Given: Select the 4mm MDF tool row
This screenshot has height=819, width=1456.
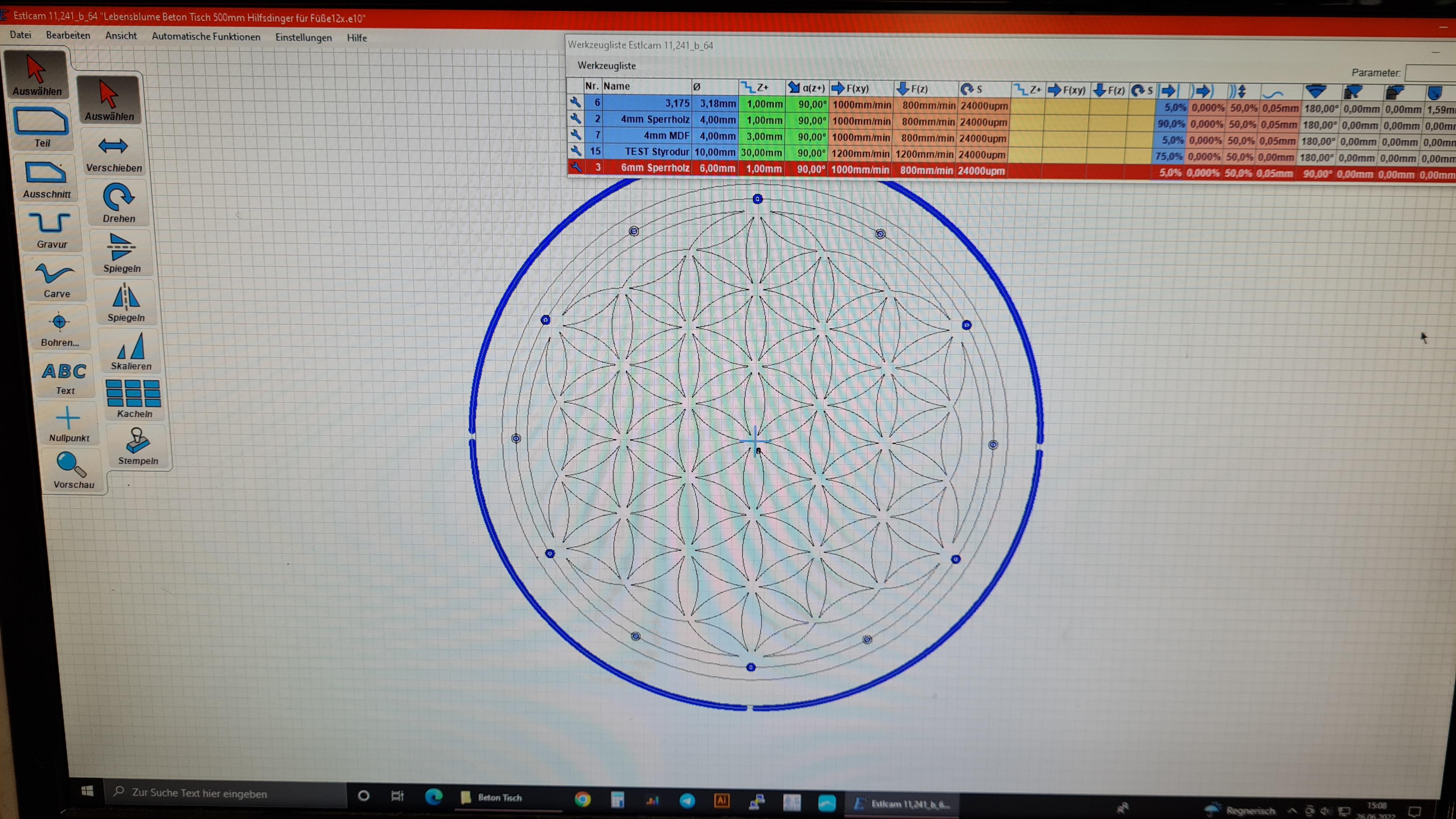Looking at the screenshot, I should (666, 136).
